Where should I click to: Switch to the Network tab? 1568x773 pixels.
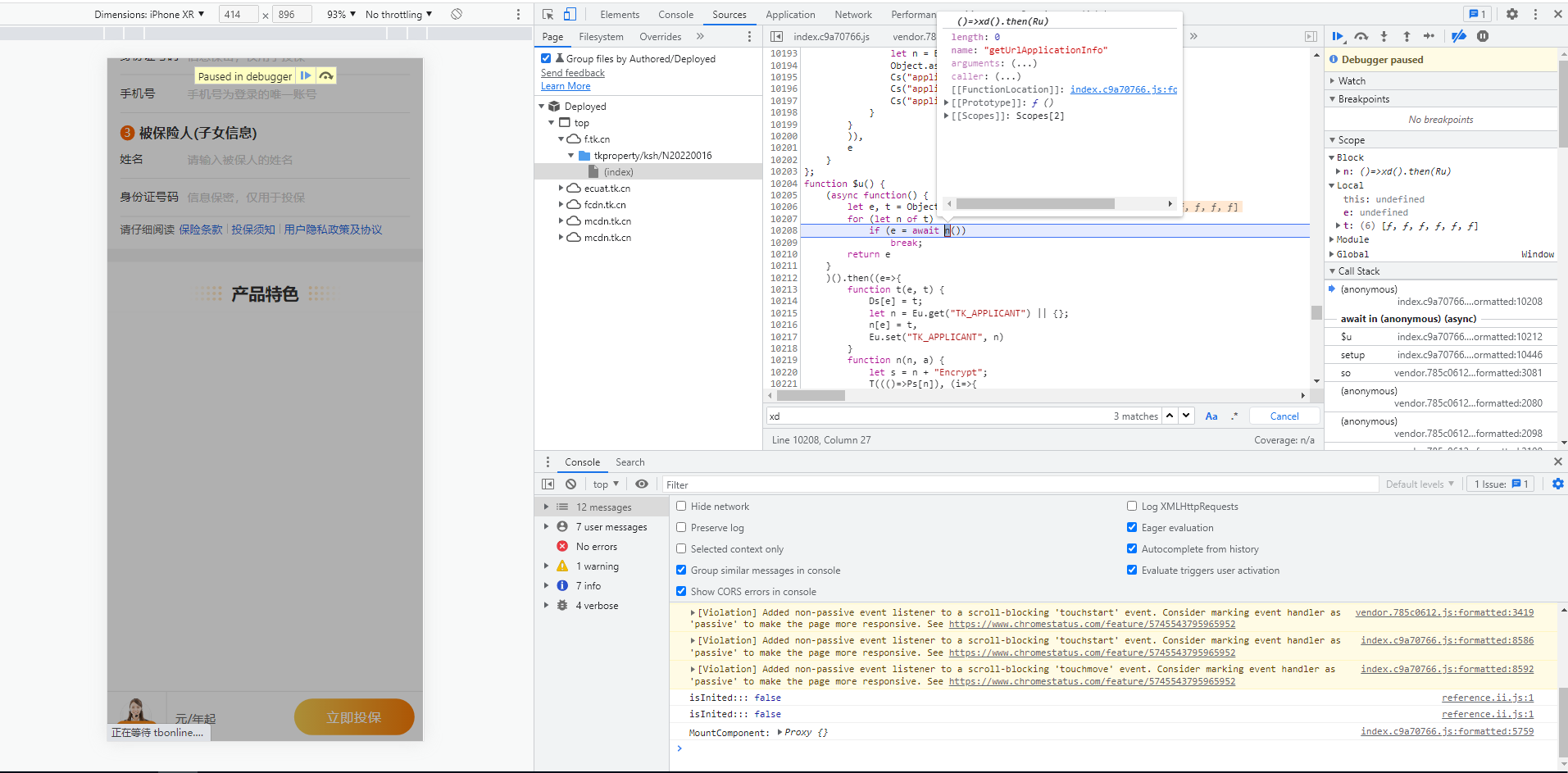853,14
